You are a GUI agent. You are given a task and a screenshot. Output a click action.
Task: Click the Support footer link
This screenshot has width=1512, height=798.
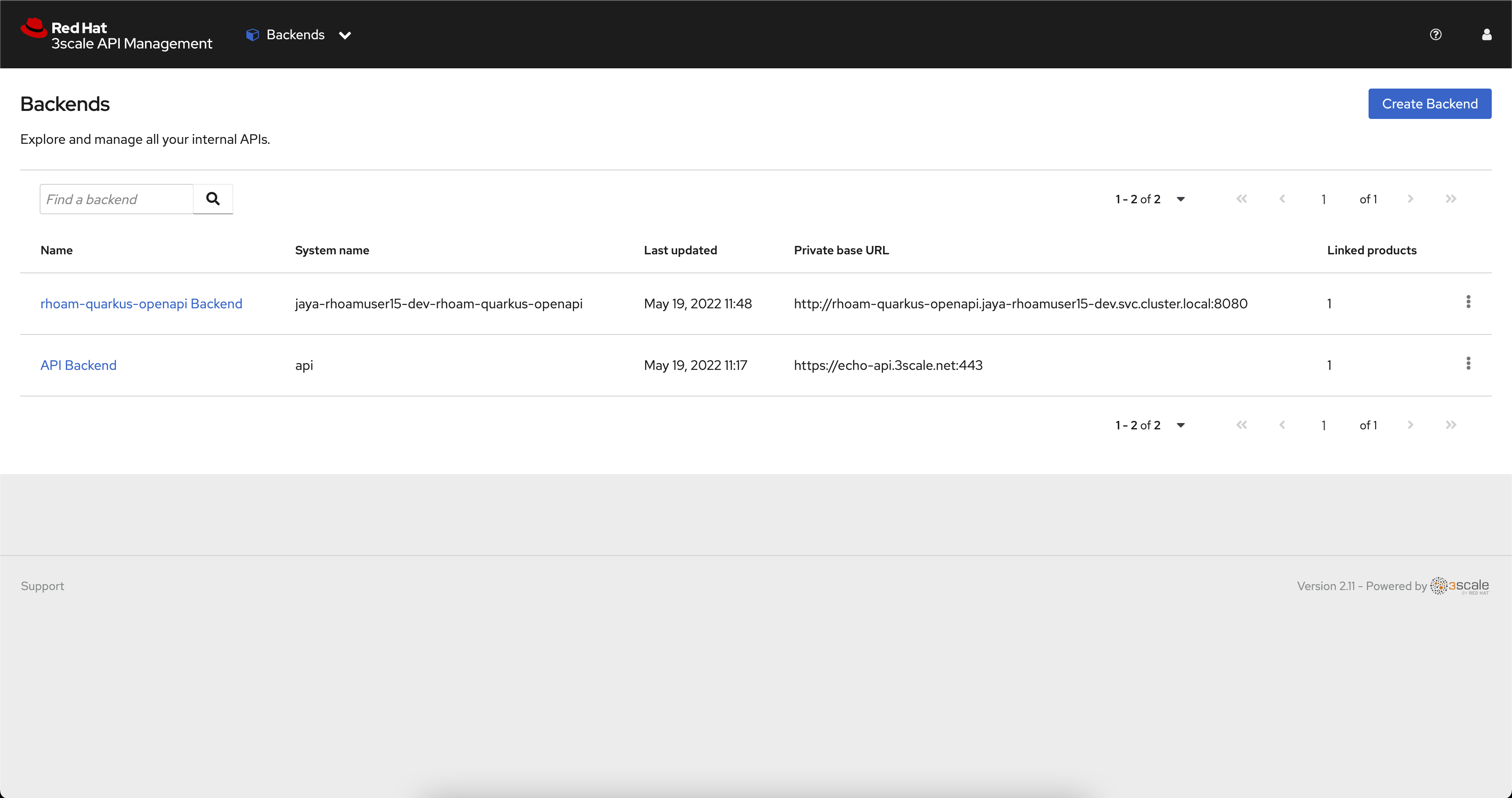pyautogui.click(x=42, y=586)
